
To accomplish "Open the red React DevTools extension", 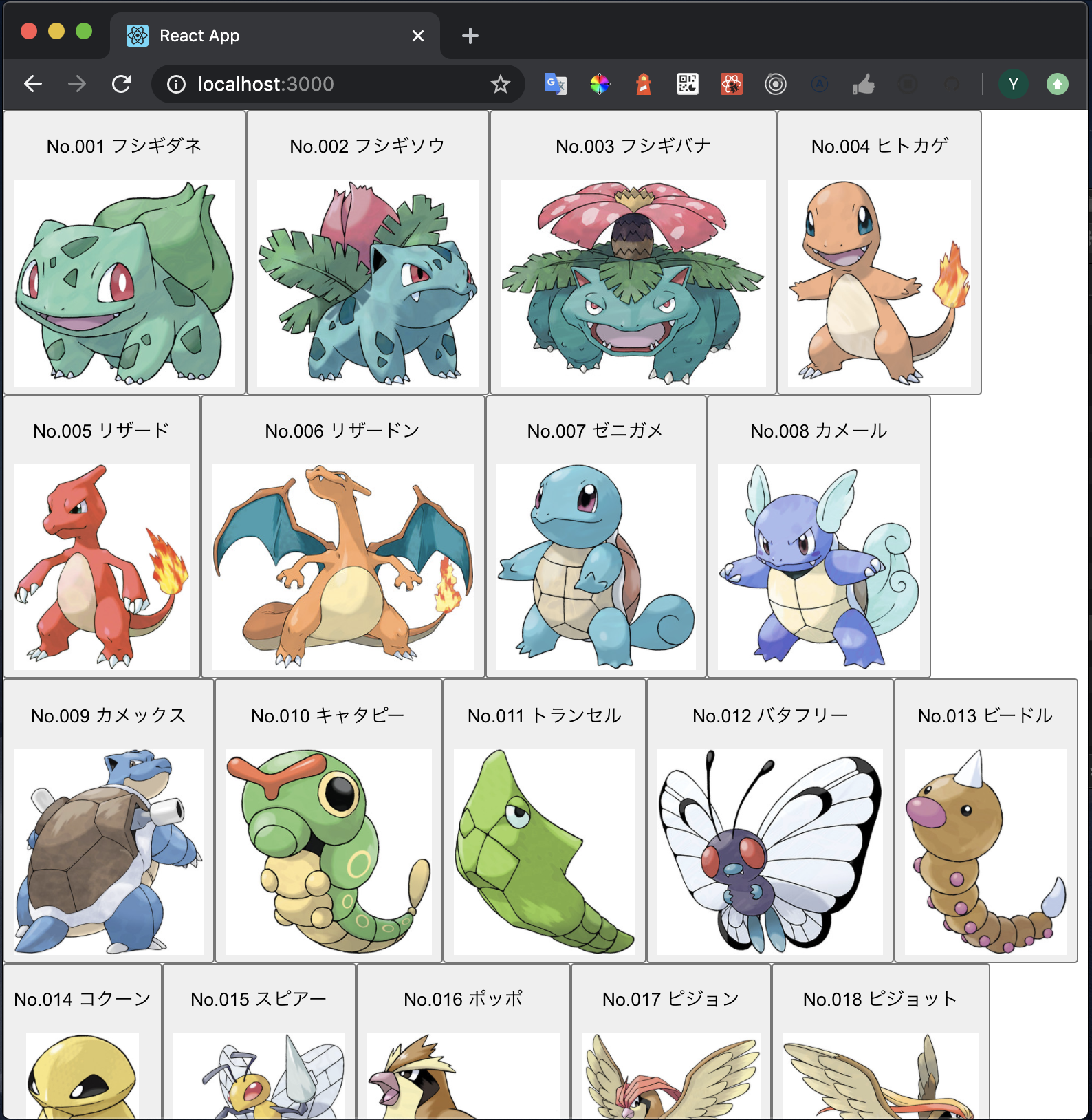I will tap(732, 84).
